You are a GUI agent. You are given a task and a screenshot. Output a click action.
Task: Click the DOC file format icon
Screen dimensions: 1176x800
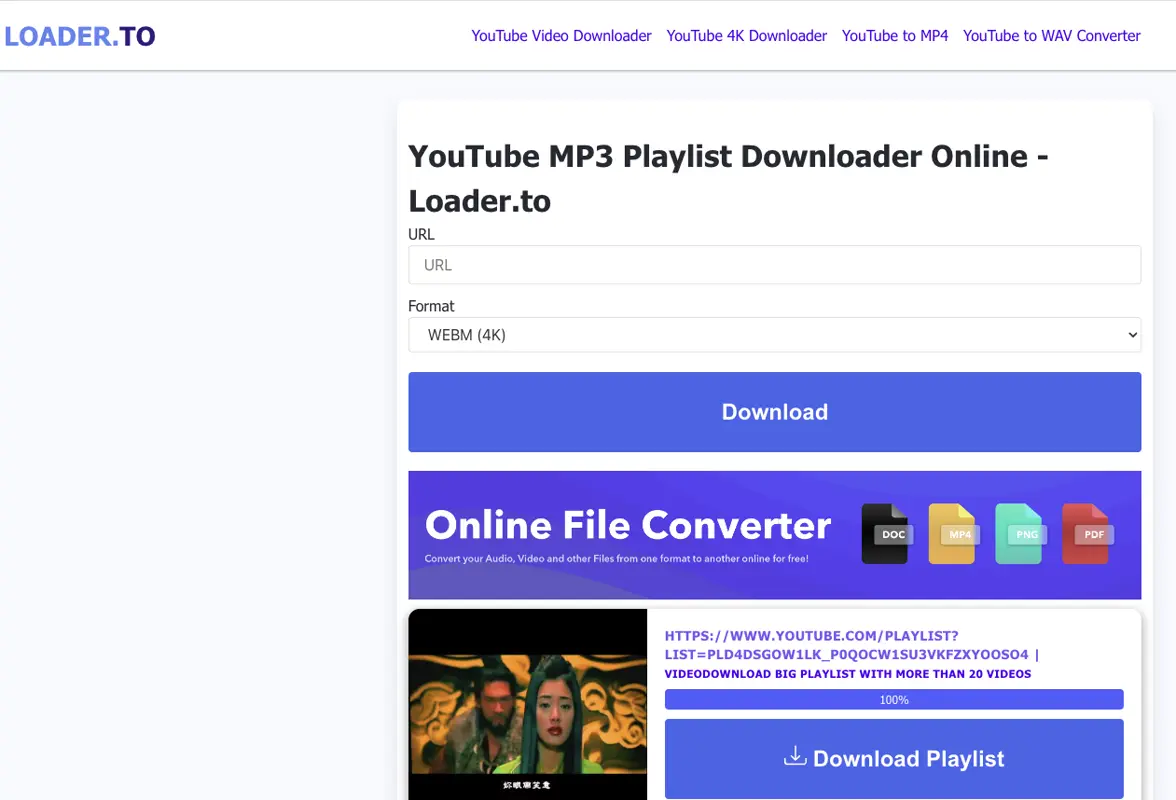point(886,533)
